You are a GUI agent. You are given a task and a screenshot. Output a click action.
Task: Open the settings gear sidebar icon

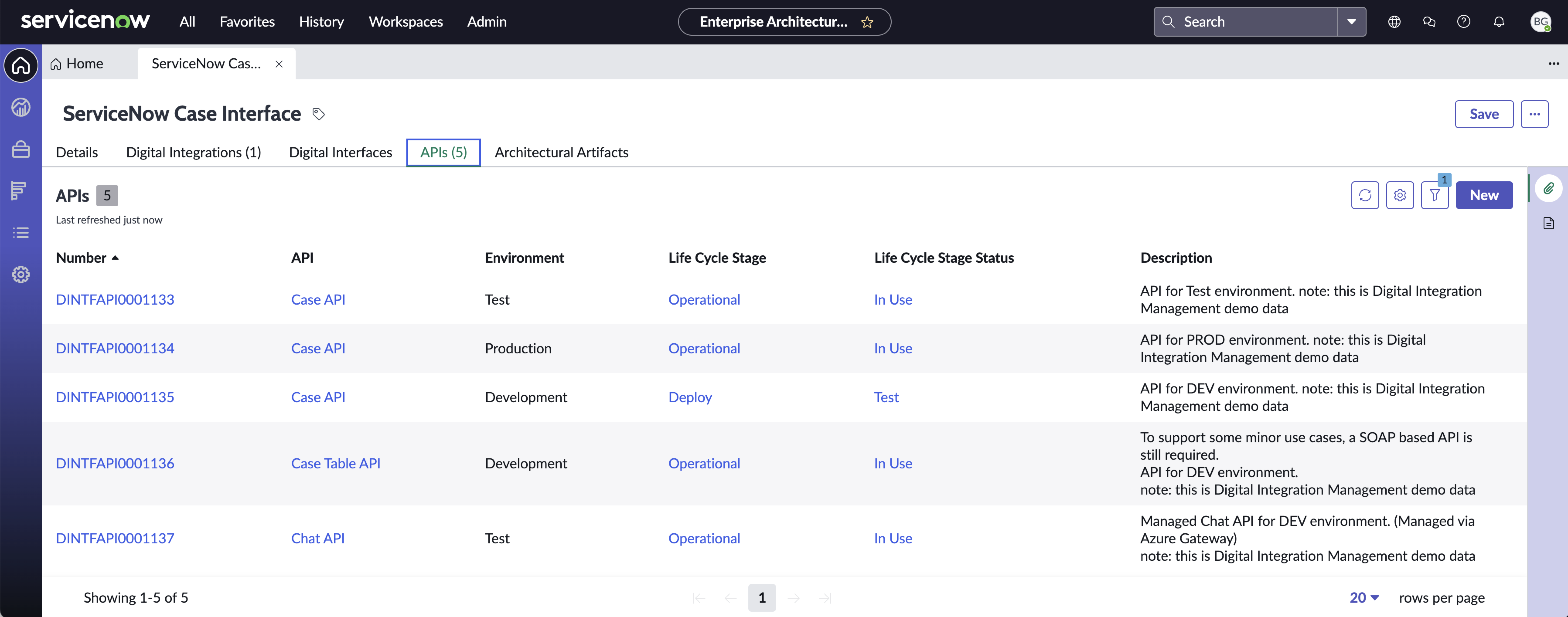21,275
